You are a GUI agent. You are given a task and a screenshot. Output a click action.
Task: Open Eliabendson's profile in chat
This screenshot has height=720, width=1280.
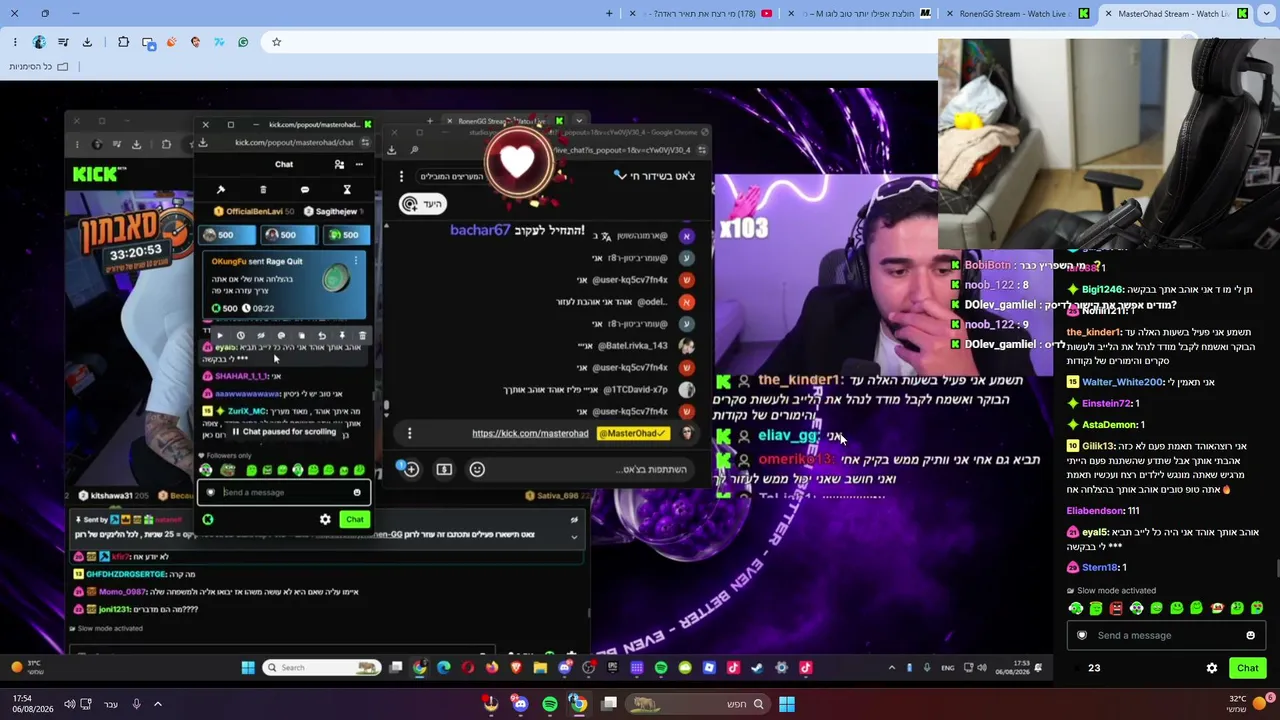pos(1095,511)
